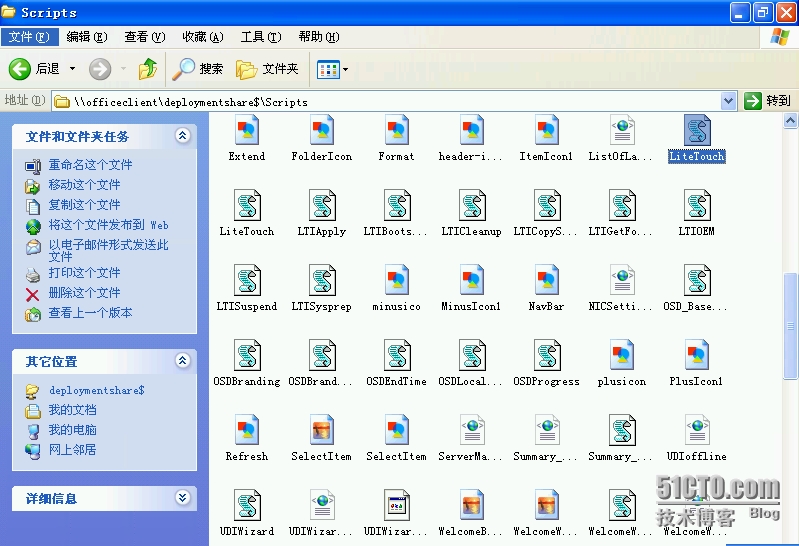
Task: Select the OSDEndTime script file
Action: click(x=396, y=362)
